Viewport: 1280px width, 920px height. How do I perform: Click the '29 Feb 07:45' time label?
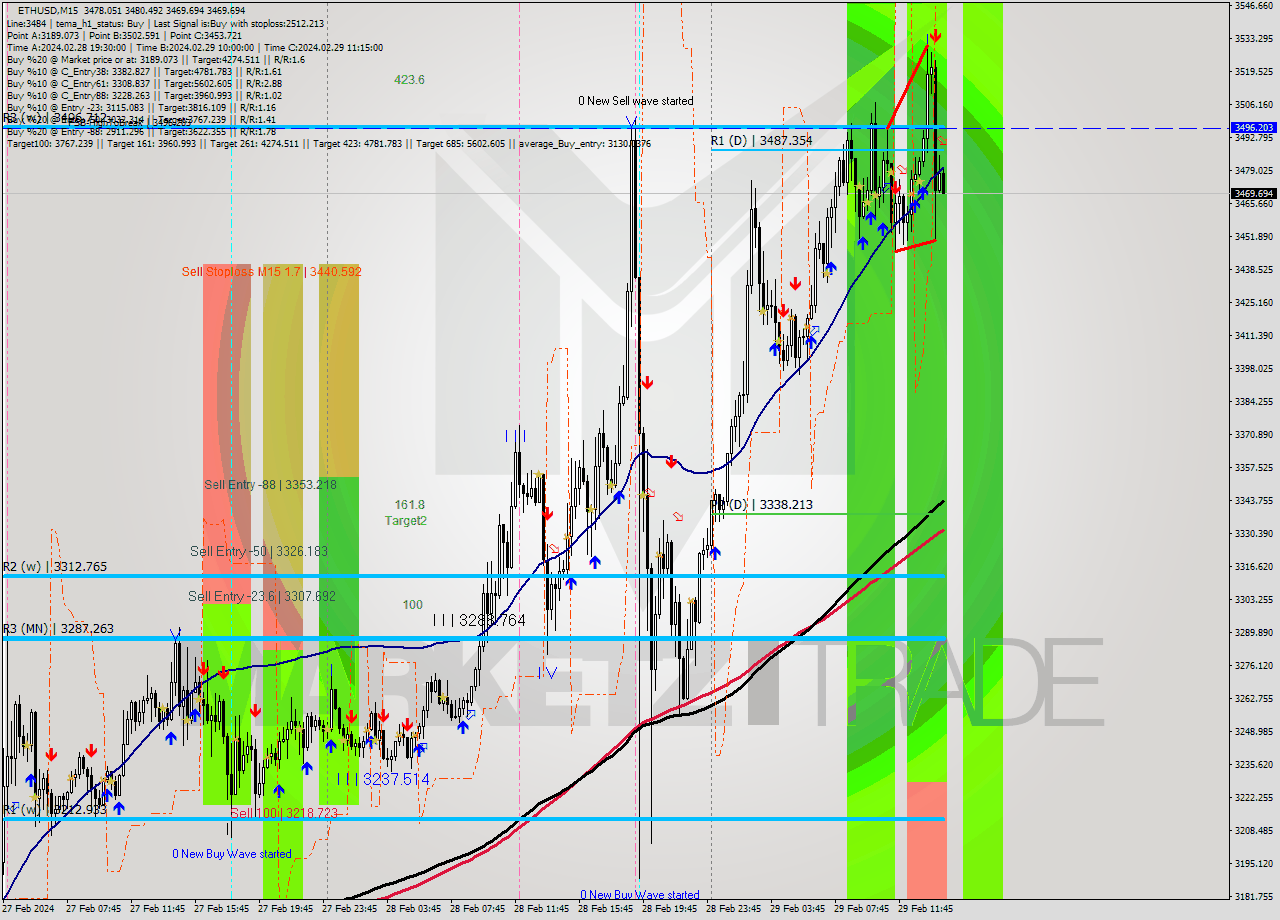[x=861, y=910]
